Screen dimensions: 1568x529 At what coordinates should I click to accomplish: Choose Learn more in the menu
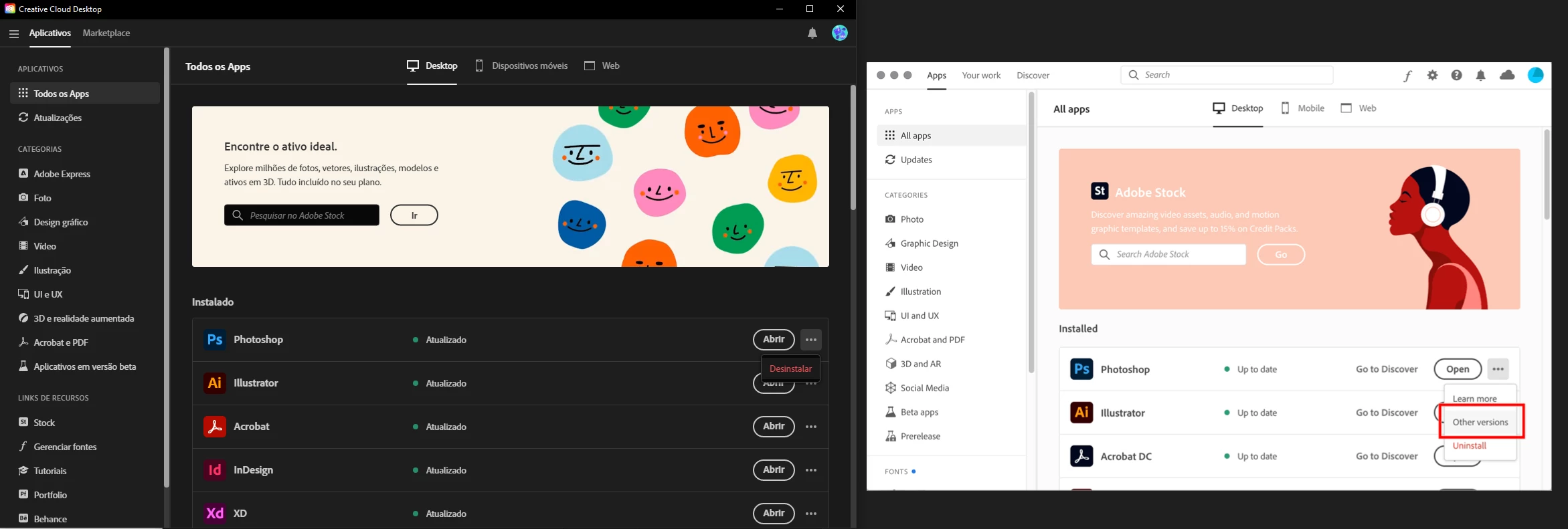click(1474, 399)
